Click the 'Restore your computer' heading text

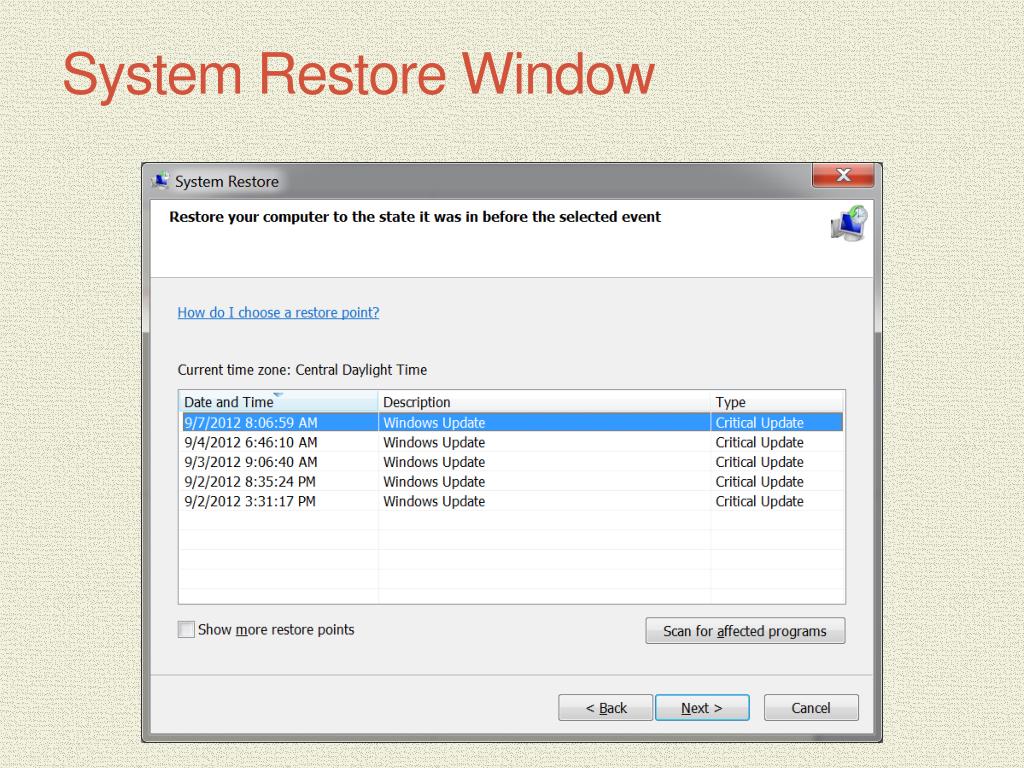click(x=415, y=217)
